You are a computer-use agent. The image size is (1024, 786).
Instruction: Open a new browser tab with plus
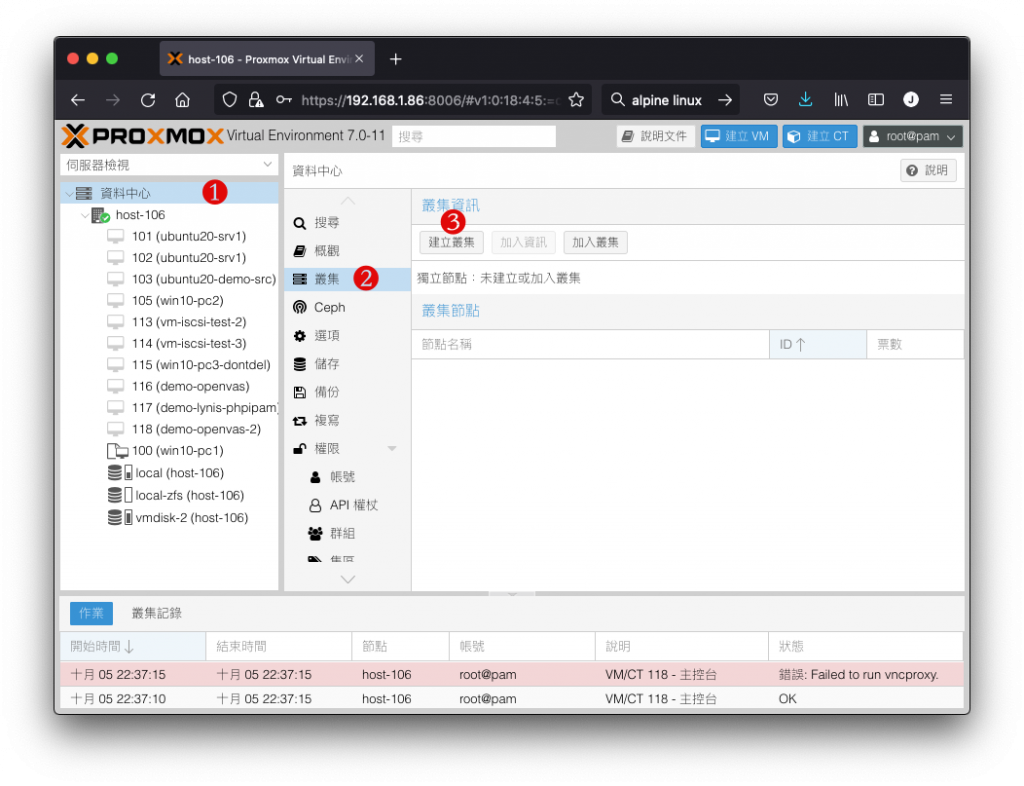[x=396, y=59]
